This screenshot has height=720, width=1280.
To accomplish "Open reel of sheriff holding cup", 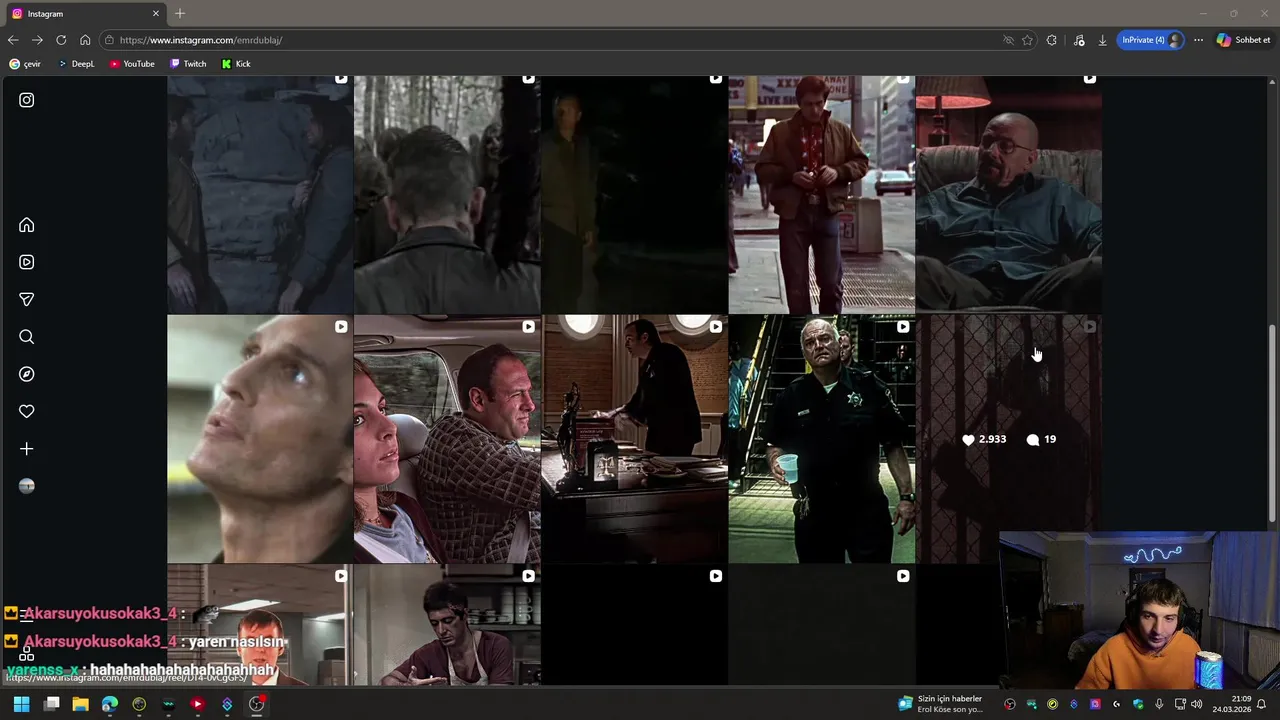I will (821, 439).
